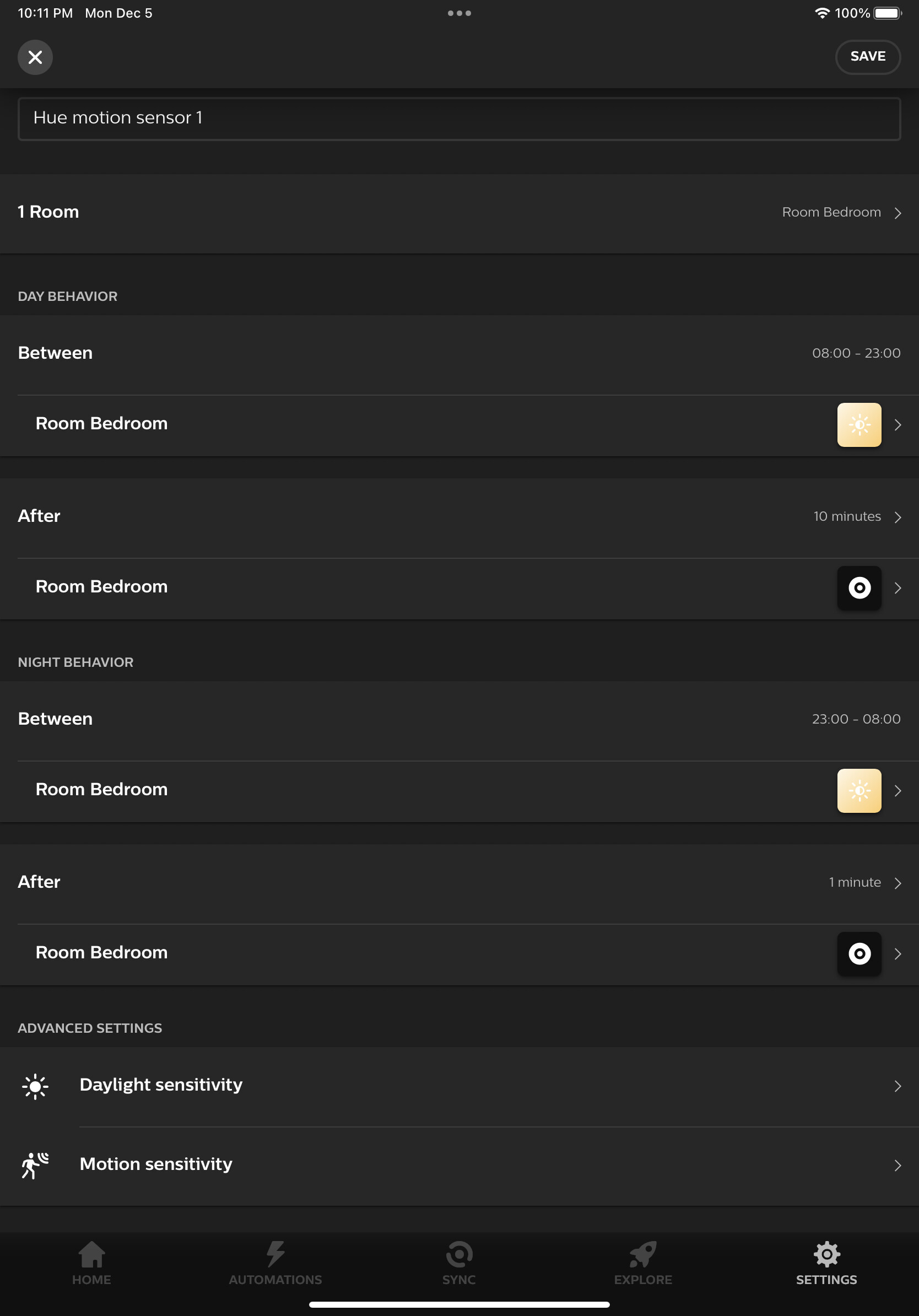Change the night Between 23:00 - 08:00 time
The image size is (919, 1316).
tap(856, 719)
